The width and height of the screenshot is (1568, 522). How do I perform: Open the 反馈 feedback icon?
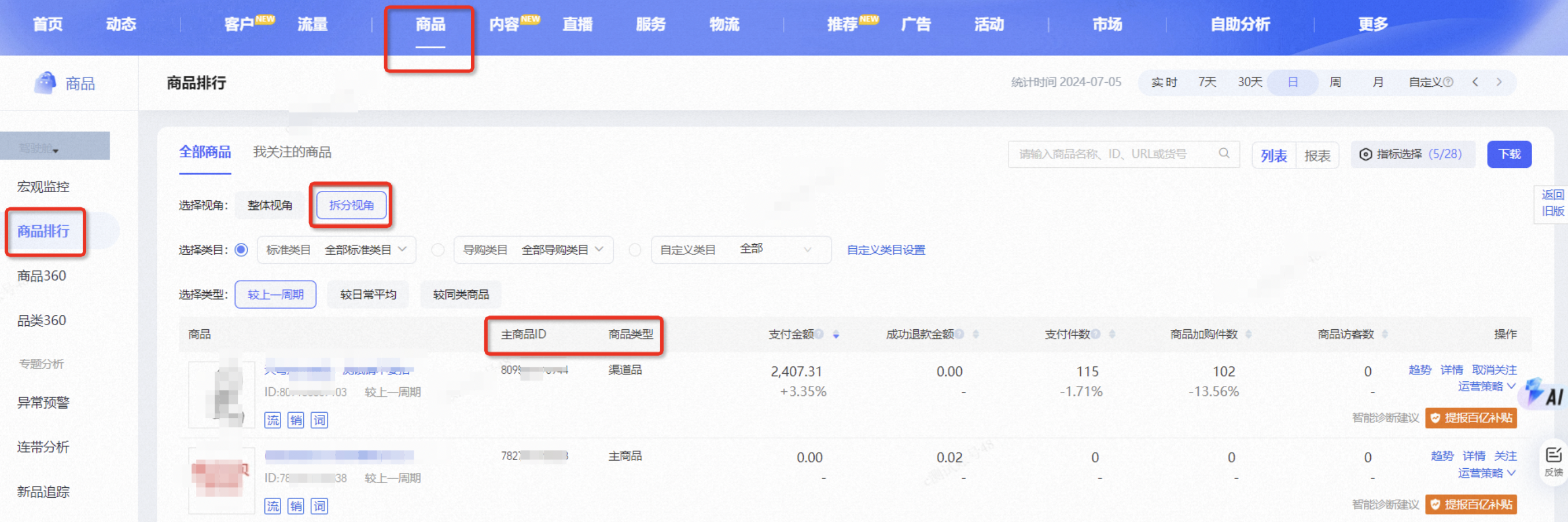coord(1554,462)
